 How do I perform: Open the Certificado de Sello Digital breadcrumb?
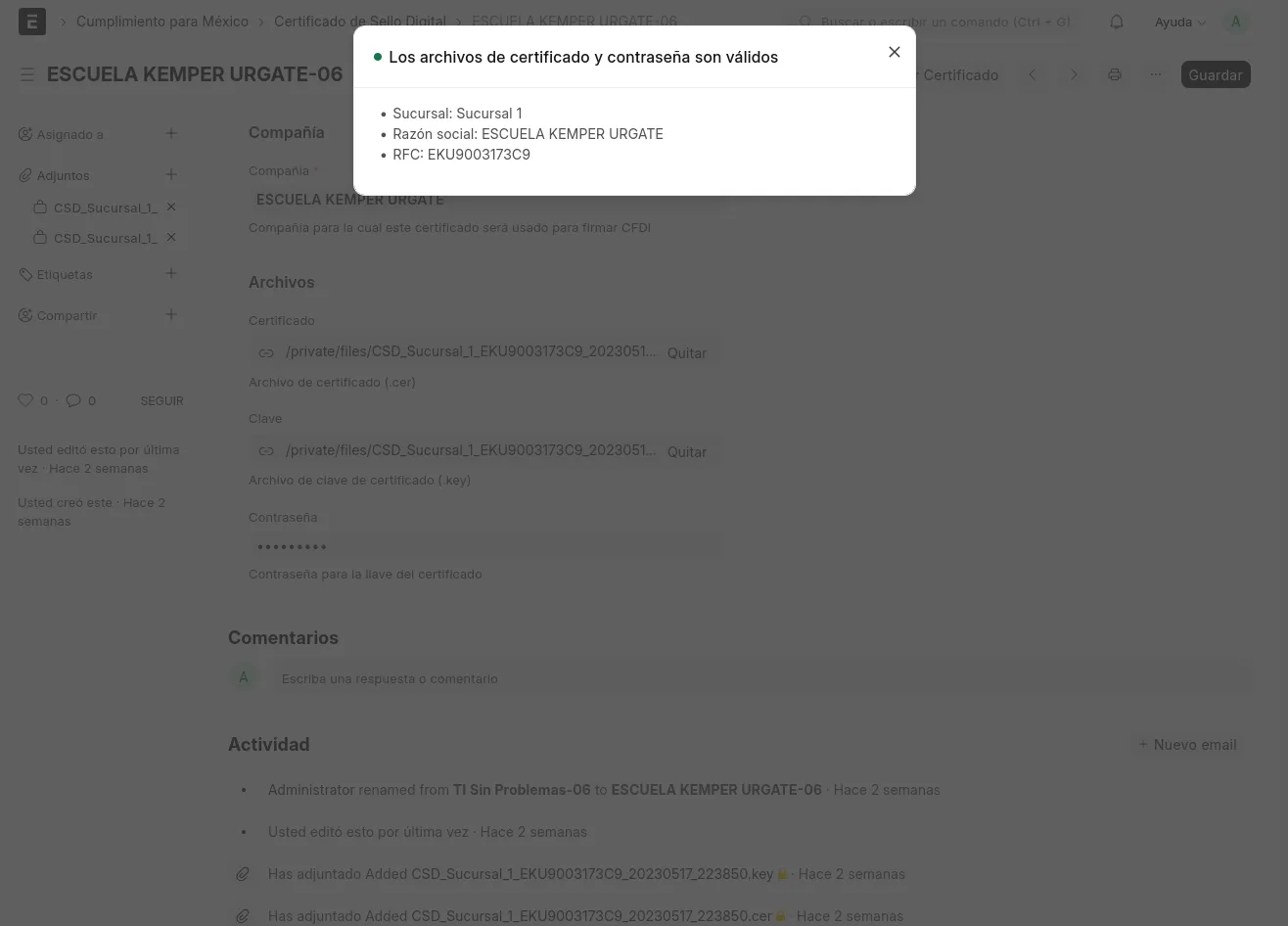tap(360, 22)
